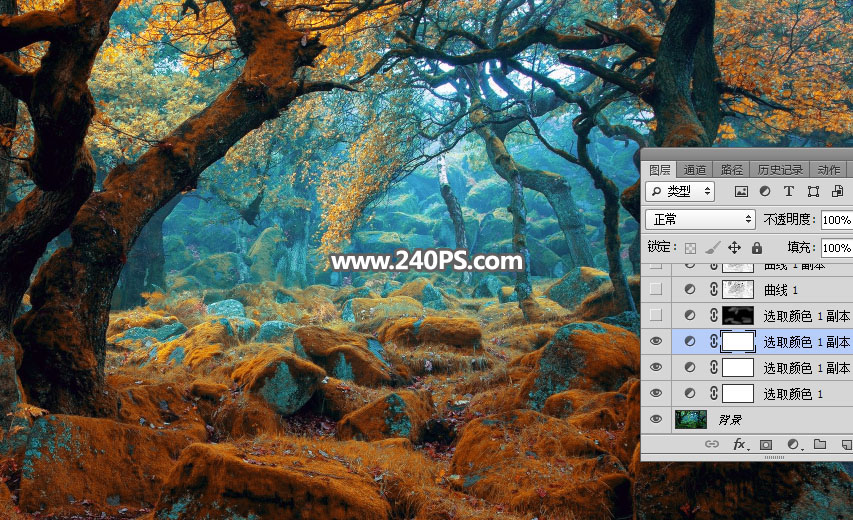
Task: Lock image pixels brush icon
Action: 712,248
